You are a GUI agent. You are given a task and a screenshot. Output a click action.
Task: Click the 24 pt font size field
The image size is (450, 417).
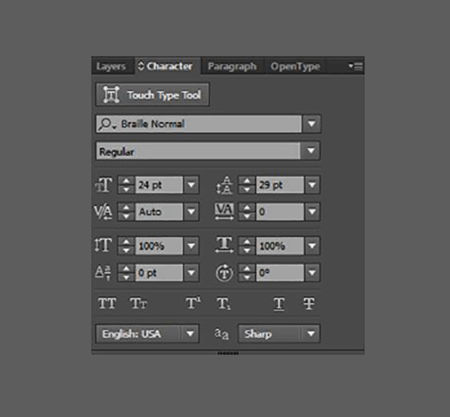(159, 185)
